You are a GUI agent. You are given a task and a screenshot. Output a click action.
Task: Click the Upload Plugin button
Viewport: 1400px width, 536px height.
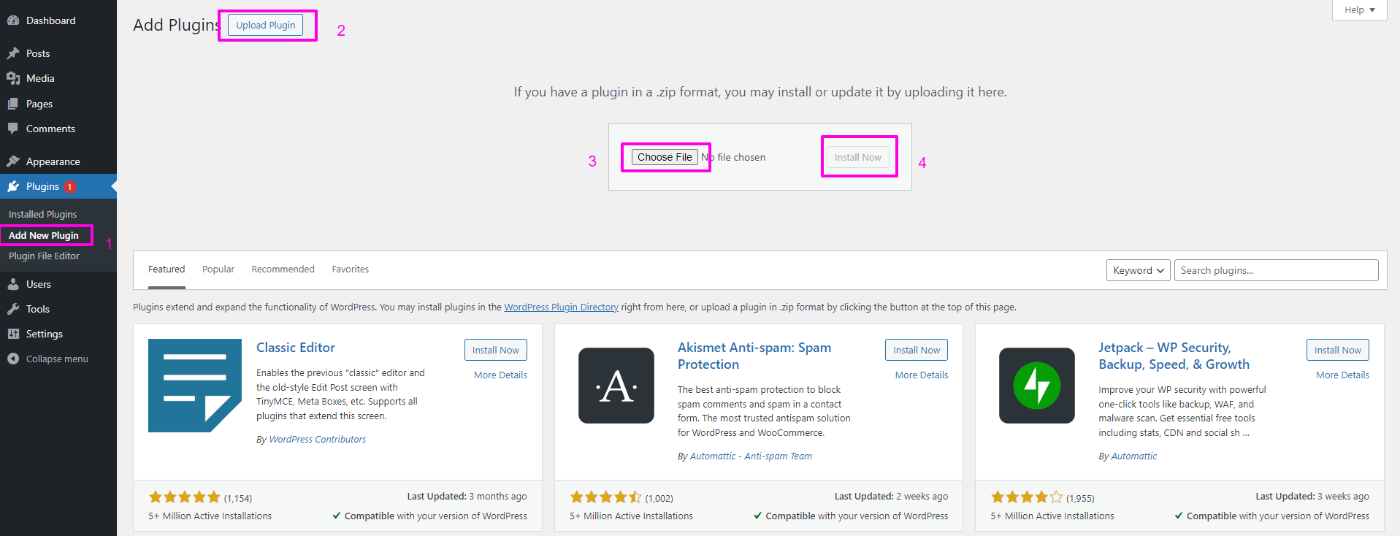[266, 25]
